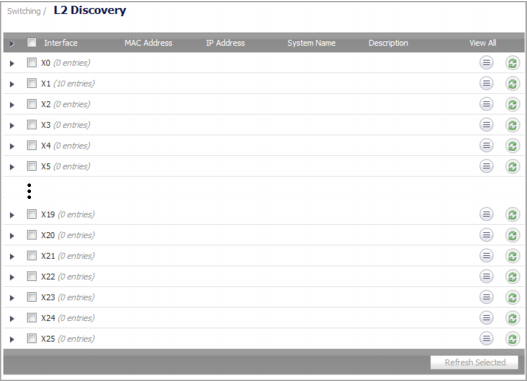527x381 pixels.
Task: Refresh the X2 interface entries
Action: [512, 104]
